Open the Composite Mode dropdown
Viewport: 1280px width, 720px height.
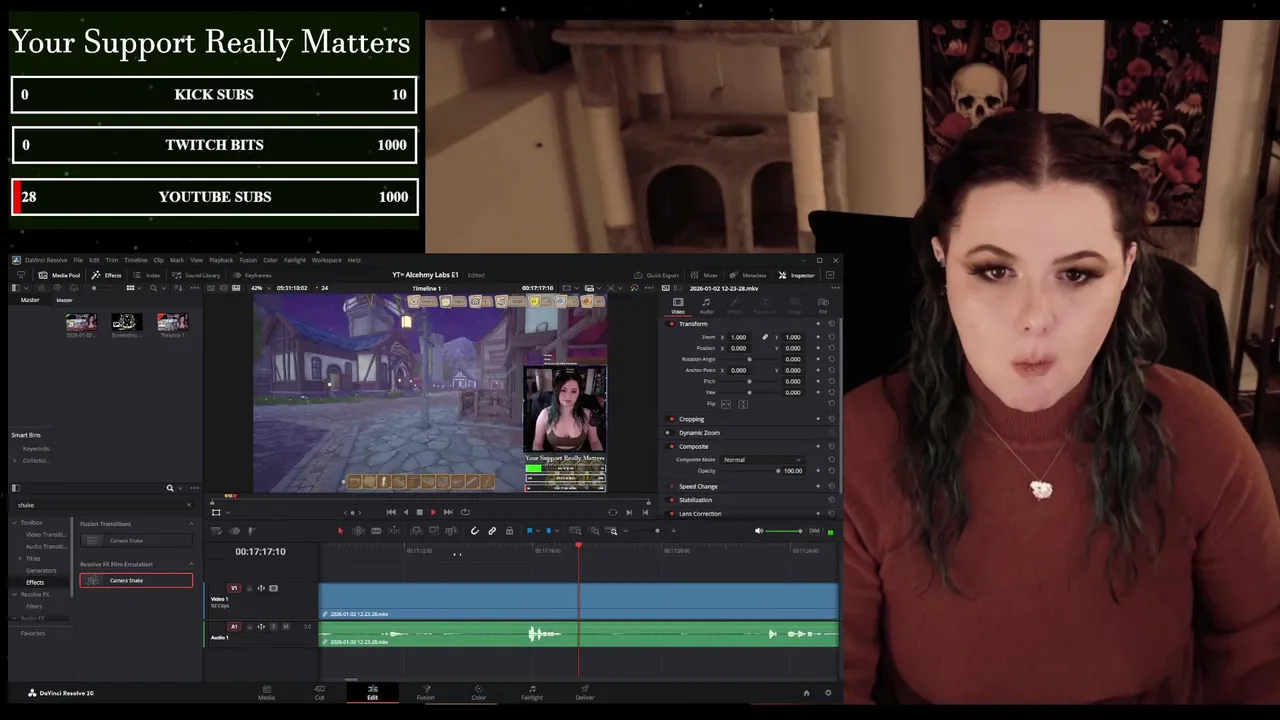coord(762,460)
